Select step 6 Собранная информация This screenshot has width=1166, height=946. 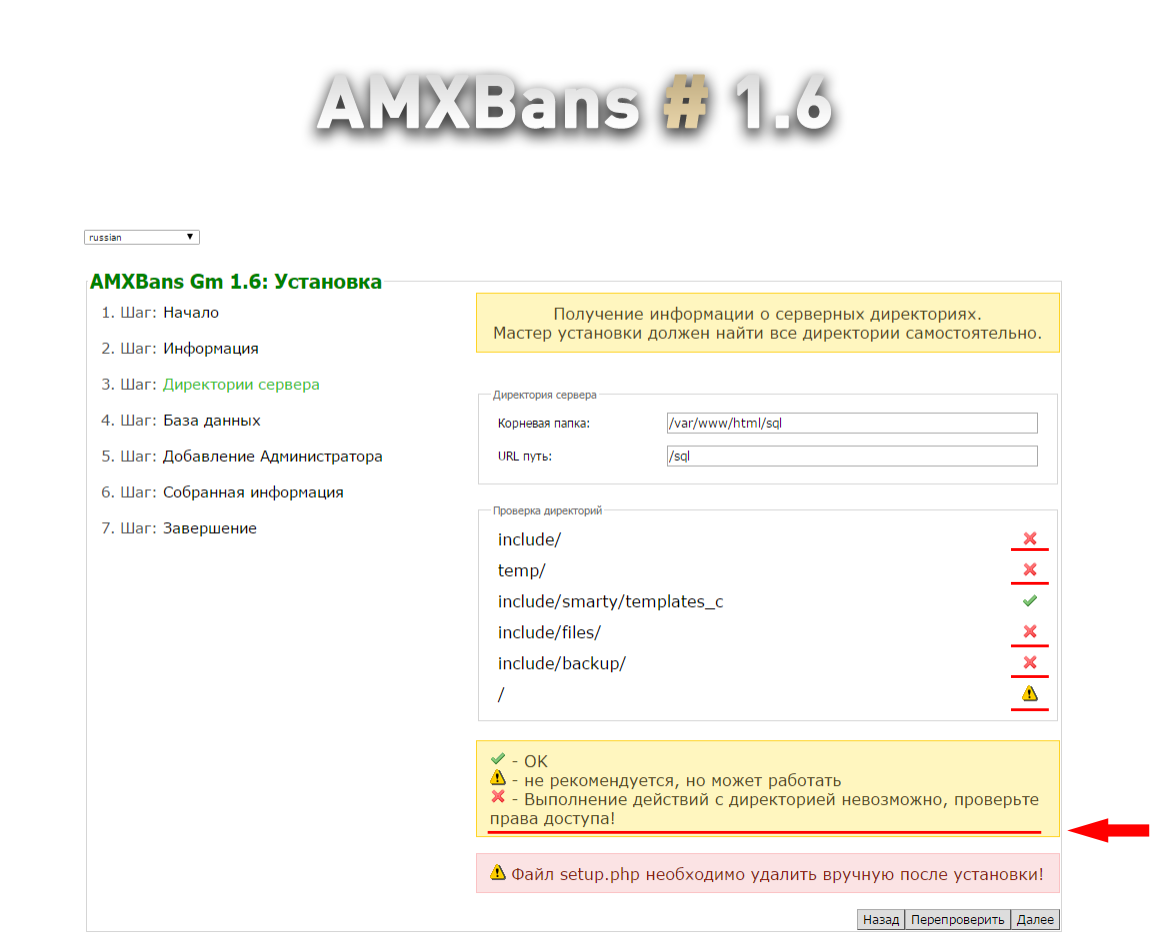pyautogui.click(x=253, y=492)
